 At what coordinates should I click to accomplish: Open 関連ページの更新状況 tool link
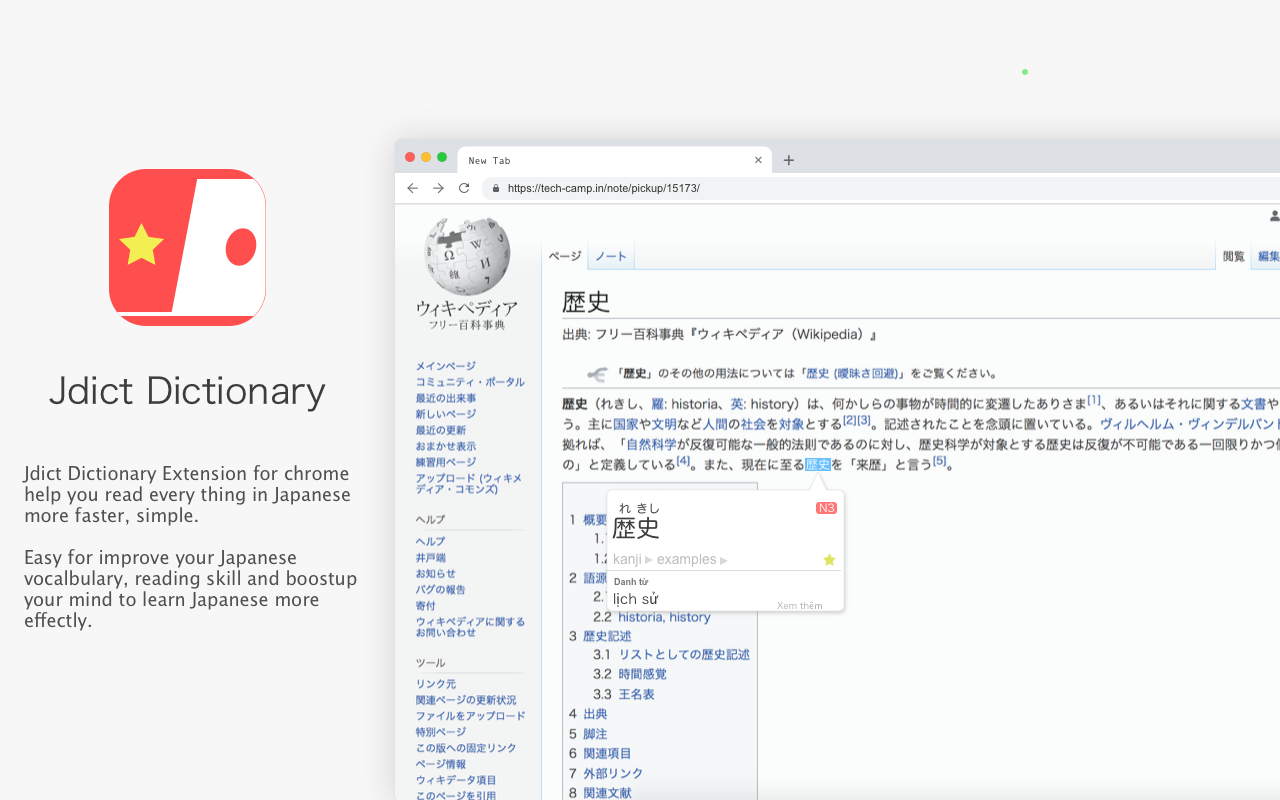pos(466,700)
